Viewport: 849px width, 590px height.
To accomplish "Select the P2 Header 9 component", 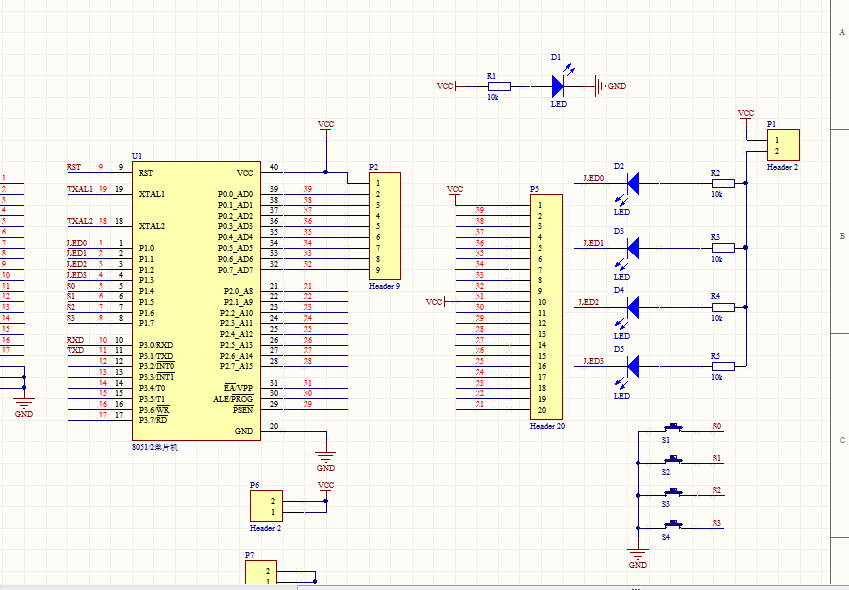I will [x=384, y=226].
